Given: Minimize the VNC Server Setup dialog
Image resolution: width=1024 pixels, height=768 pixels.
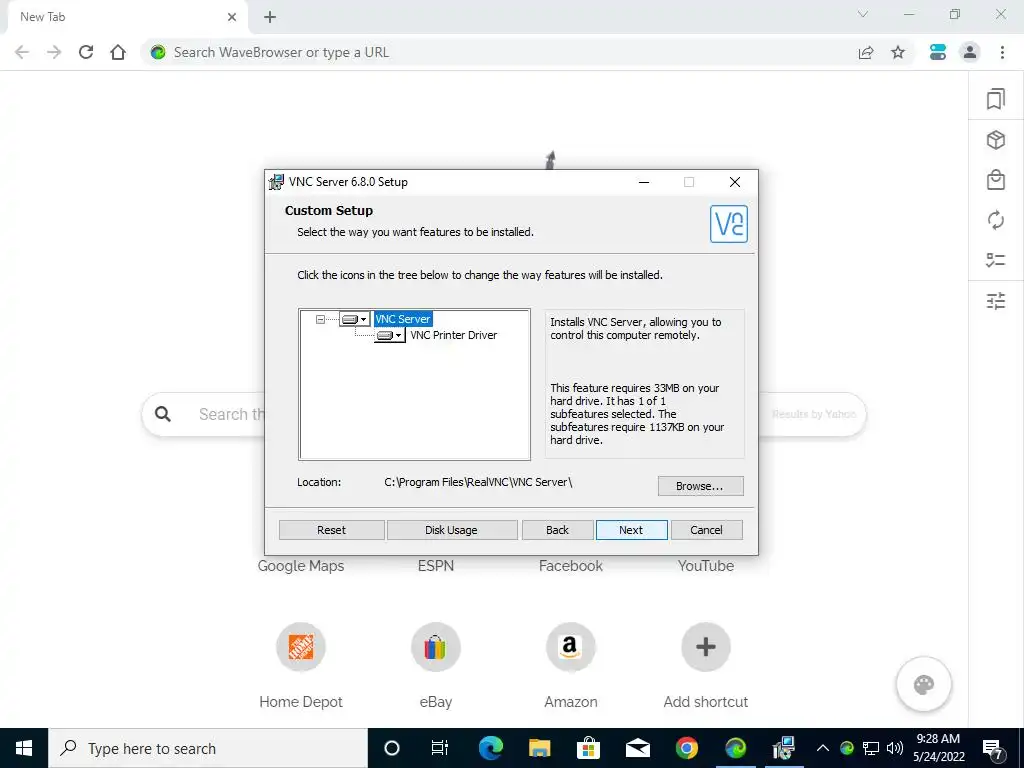Looking at the screenshot, I should pyautogui.click(x=644, y=182).
